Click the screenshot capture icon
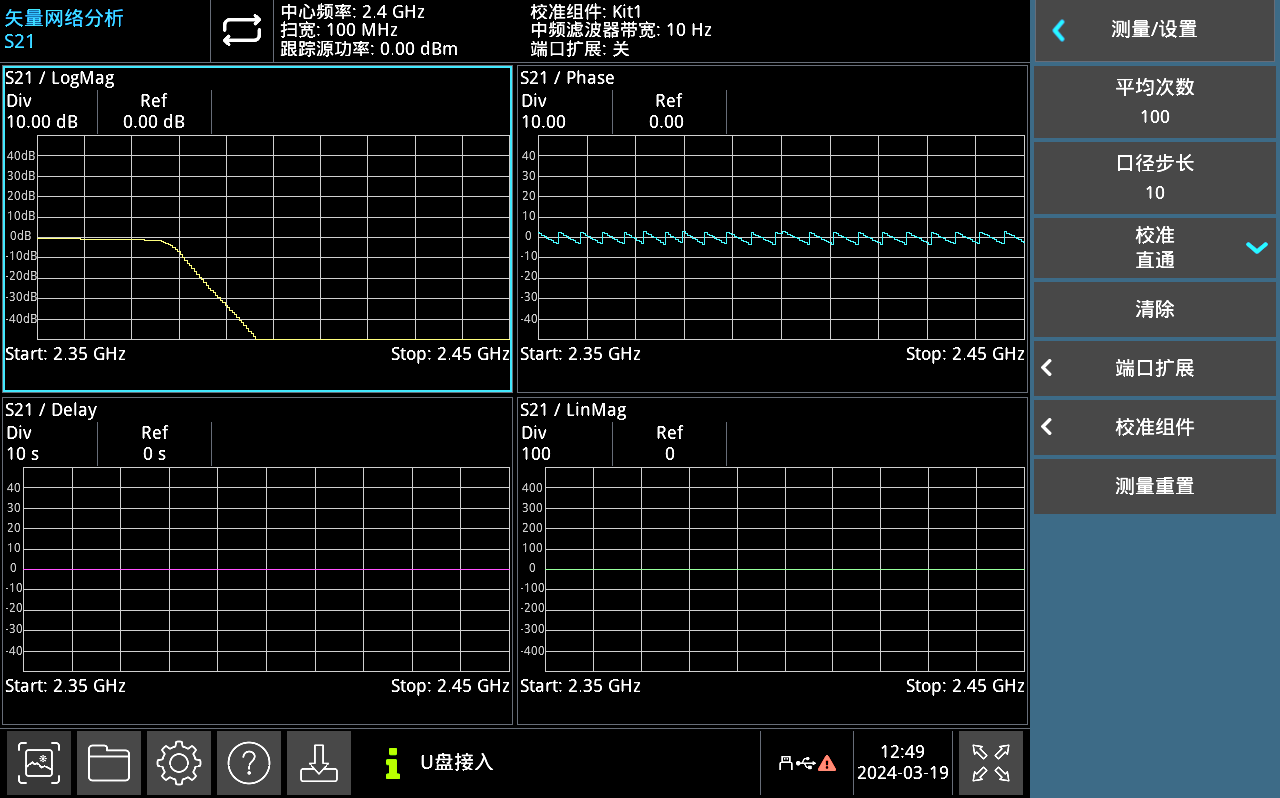Viewport: 1280px width, 798px height. [x=39, y=763]
